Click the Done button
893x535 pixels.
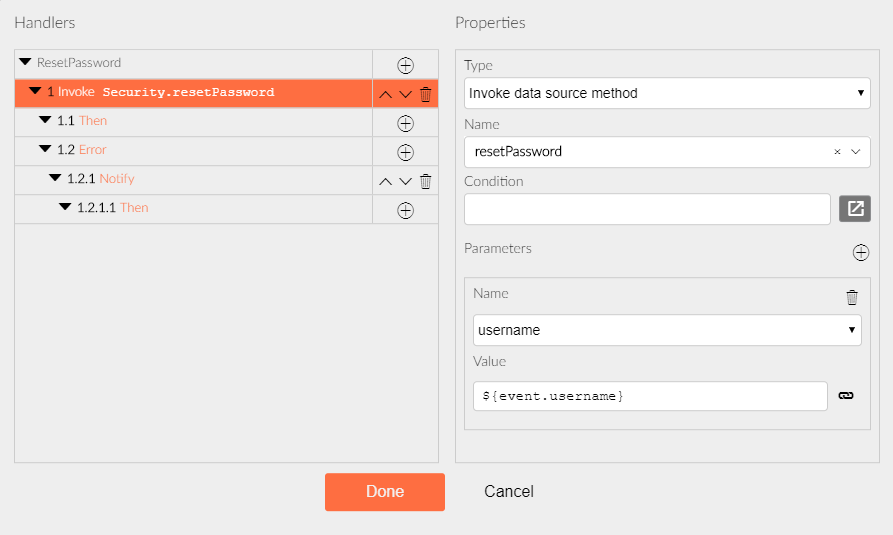pos(385,492)
